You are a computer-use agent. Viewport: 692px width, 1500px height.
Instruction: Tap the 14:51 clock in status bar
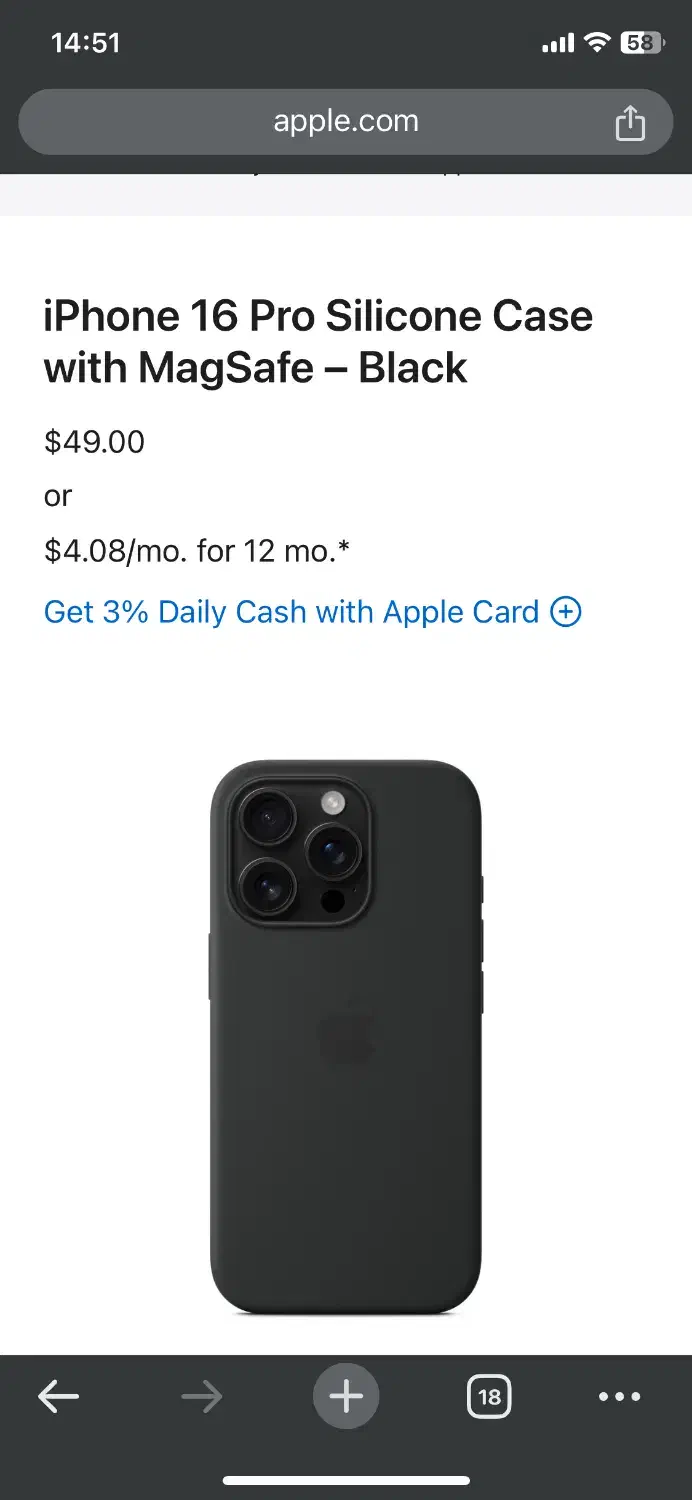coord(86,43)
